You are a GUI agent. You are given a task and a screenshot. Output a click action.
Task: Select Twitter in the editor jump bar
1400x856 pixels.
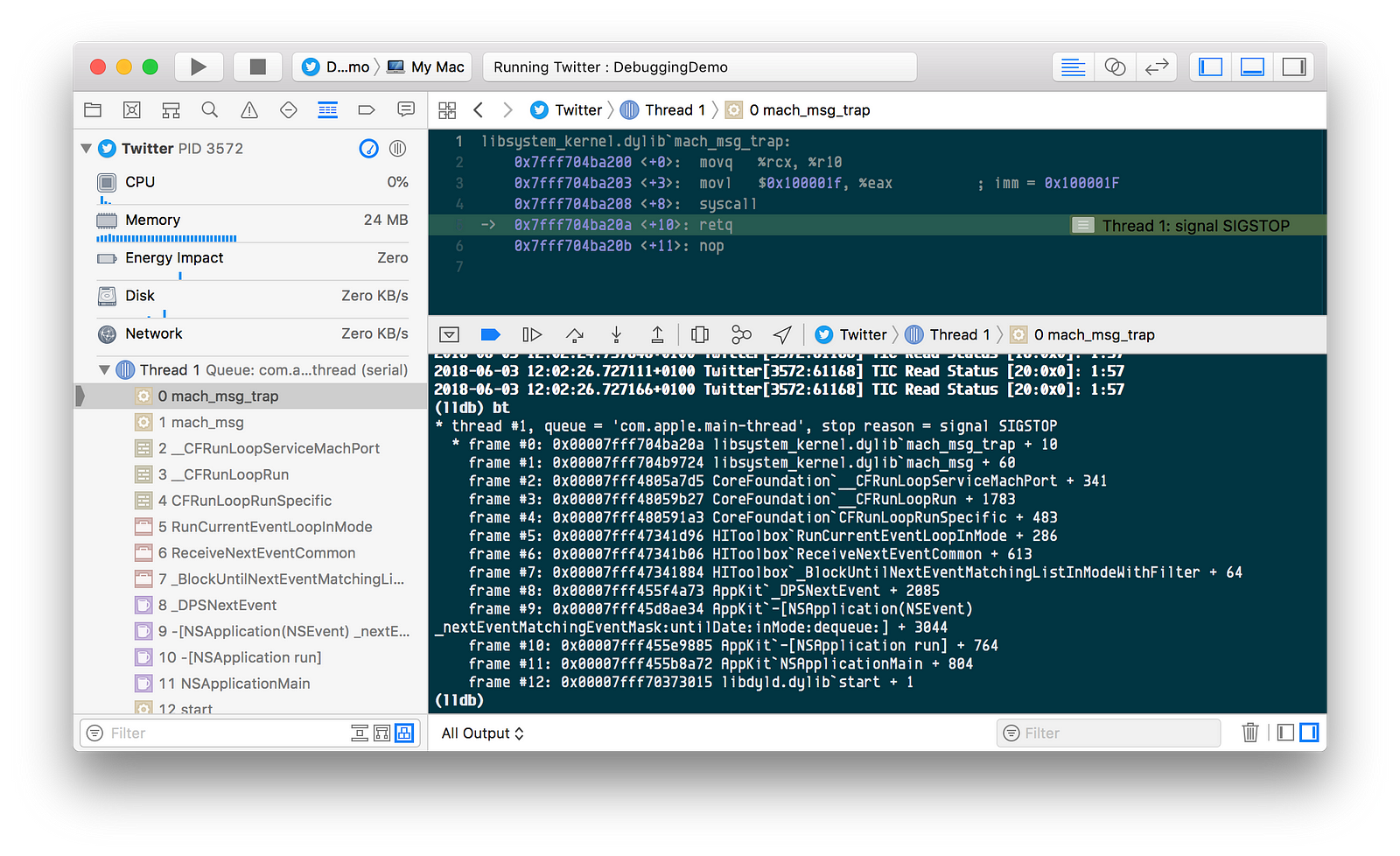[566, 109]
